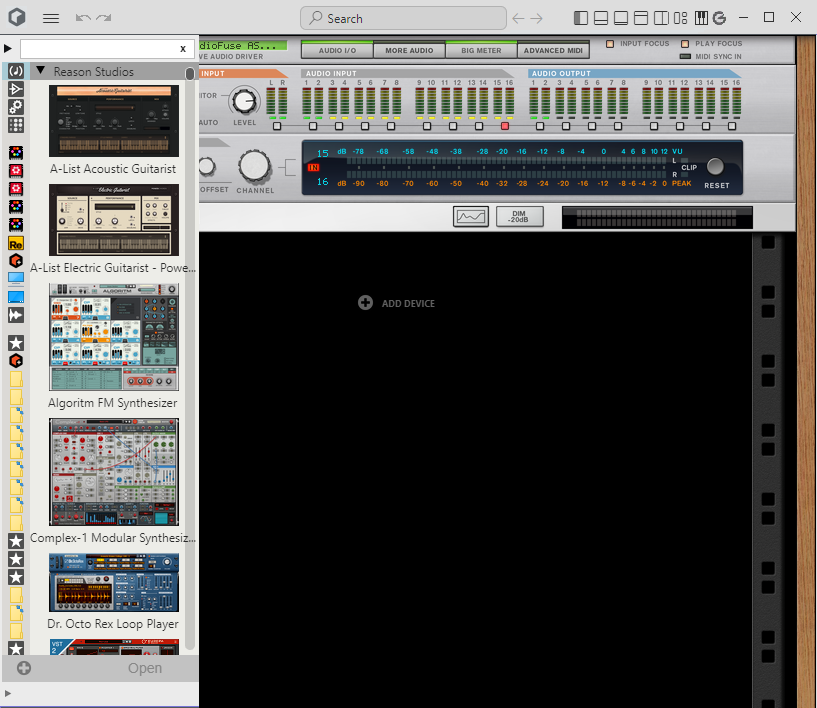Toggle the red checkbox under audio input 15-16
The height and width of the screenshot is (708, 817).
coord(504,126)
